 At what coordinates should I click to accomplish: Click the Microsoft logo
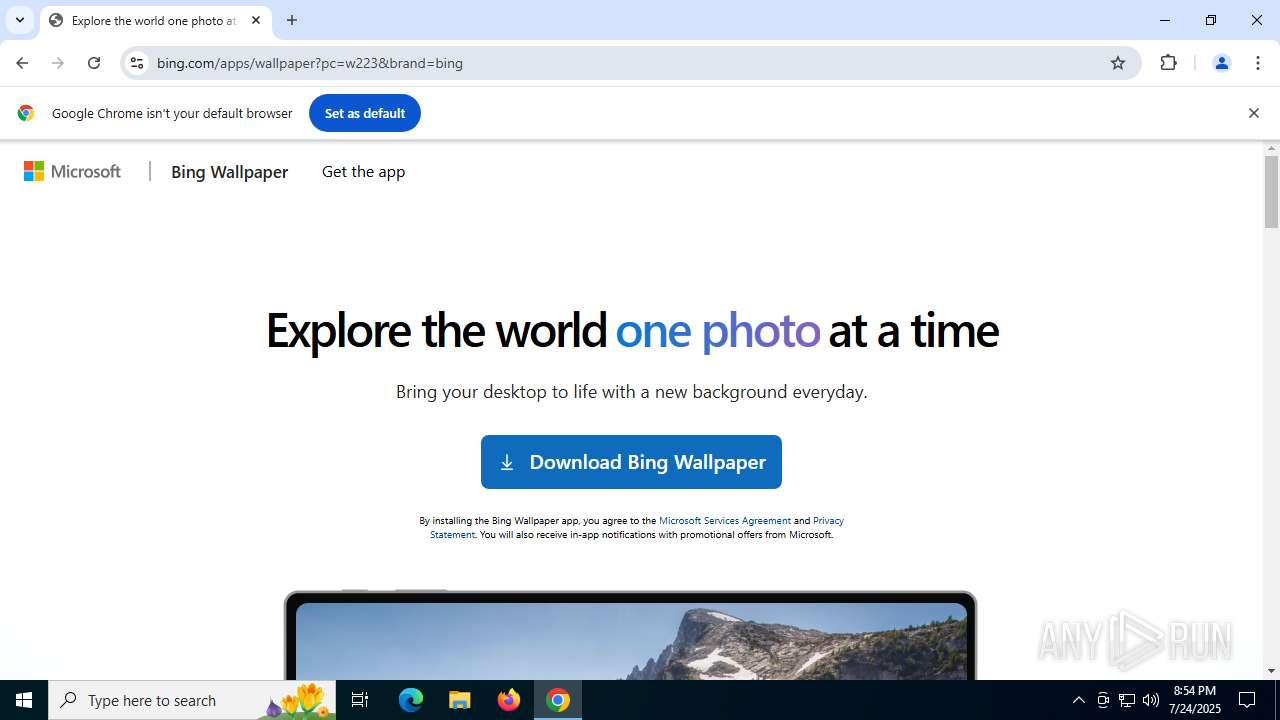(73, 172)
